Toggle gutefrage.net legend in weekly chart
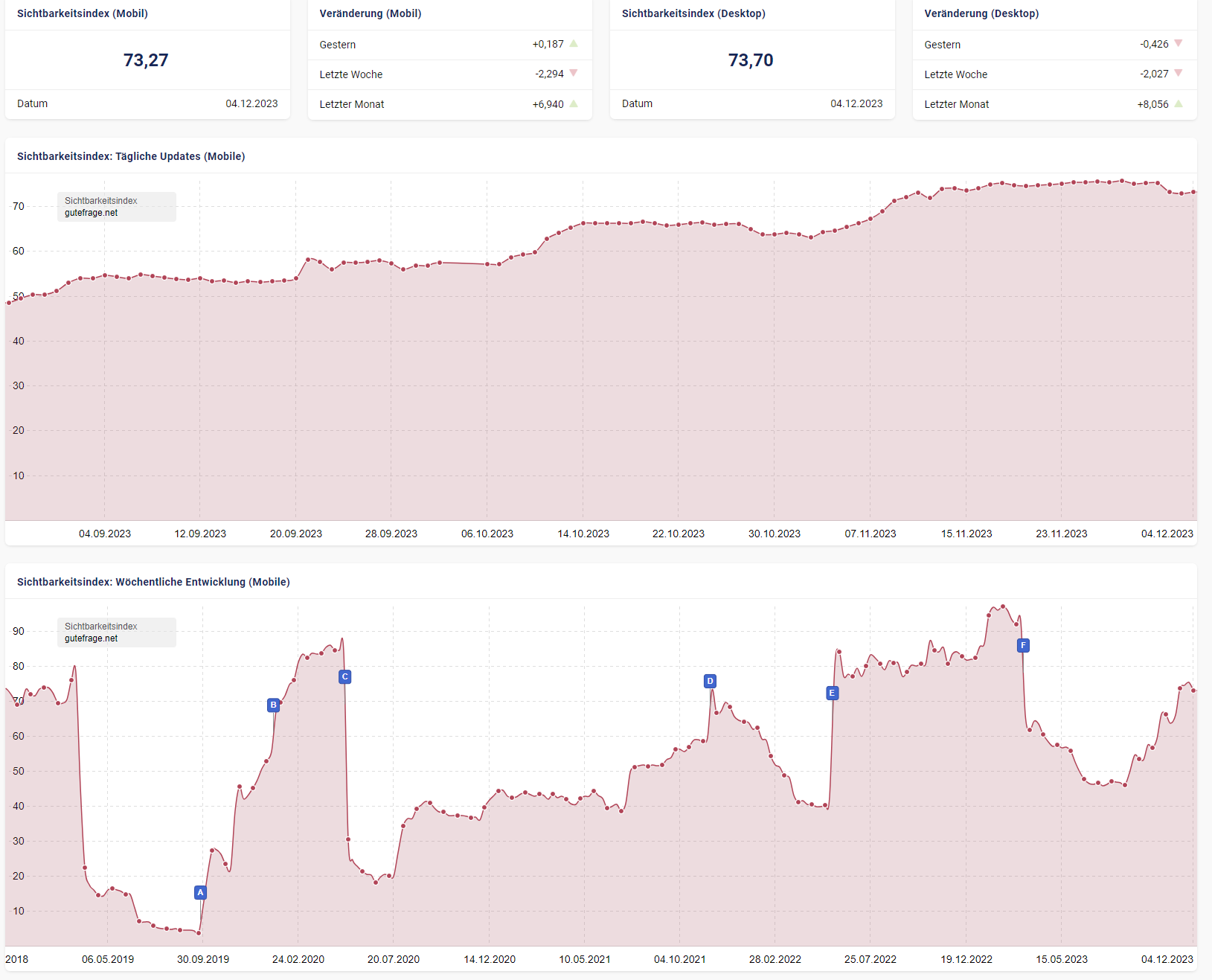 (x=91, y=638)
